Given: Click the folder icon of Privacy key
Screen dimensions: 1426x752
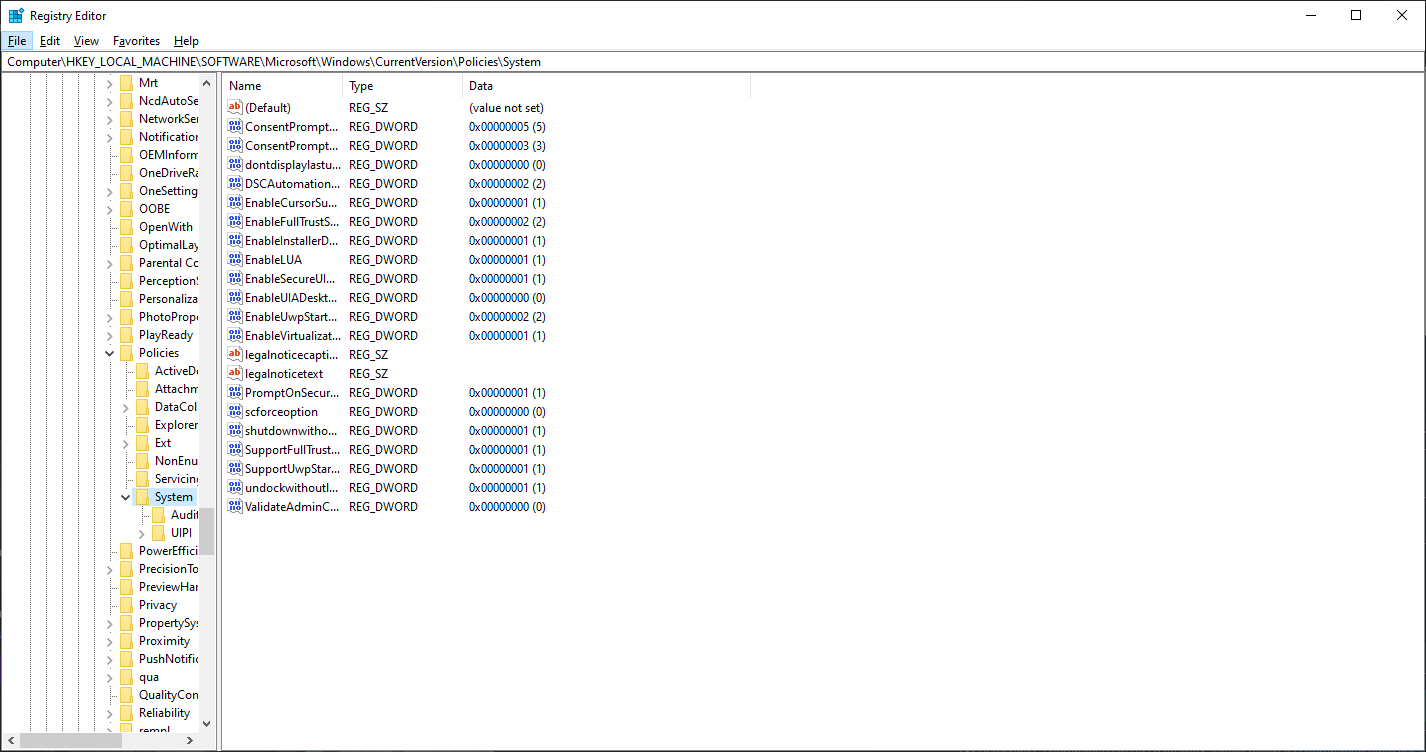Looking at the screenshot, I should (126, 605).
